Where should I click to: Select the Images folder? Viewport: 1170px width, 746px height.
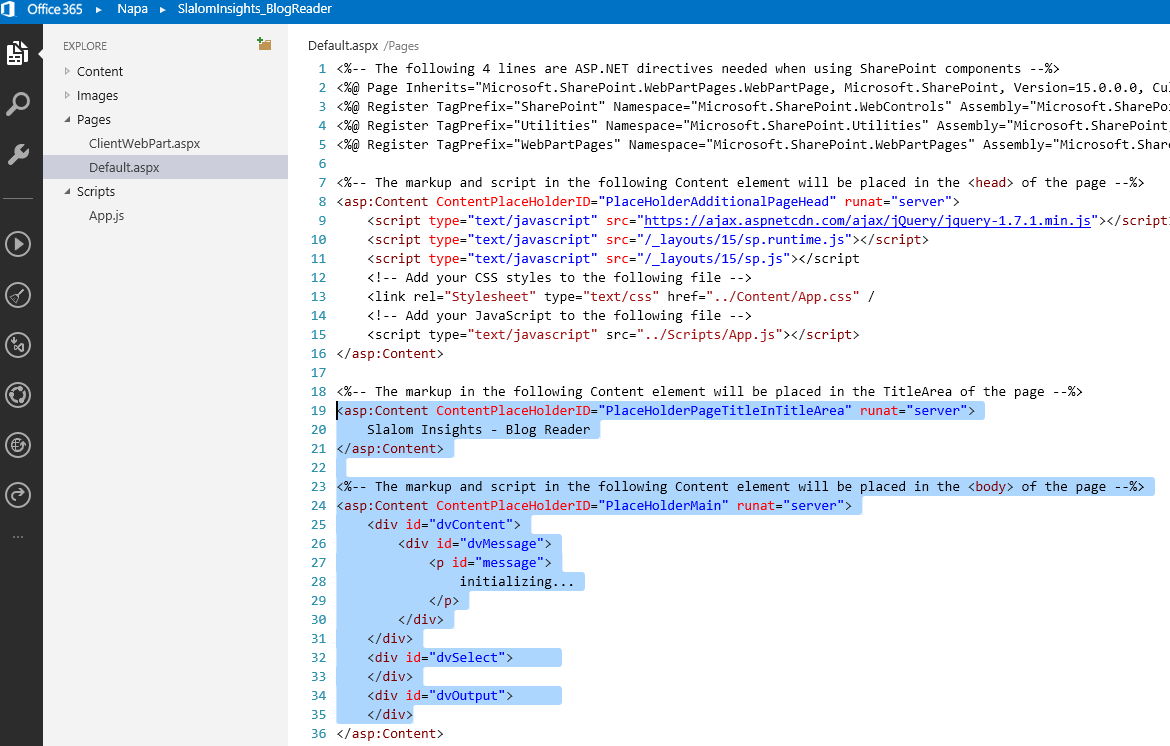(97, 95)
